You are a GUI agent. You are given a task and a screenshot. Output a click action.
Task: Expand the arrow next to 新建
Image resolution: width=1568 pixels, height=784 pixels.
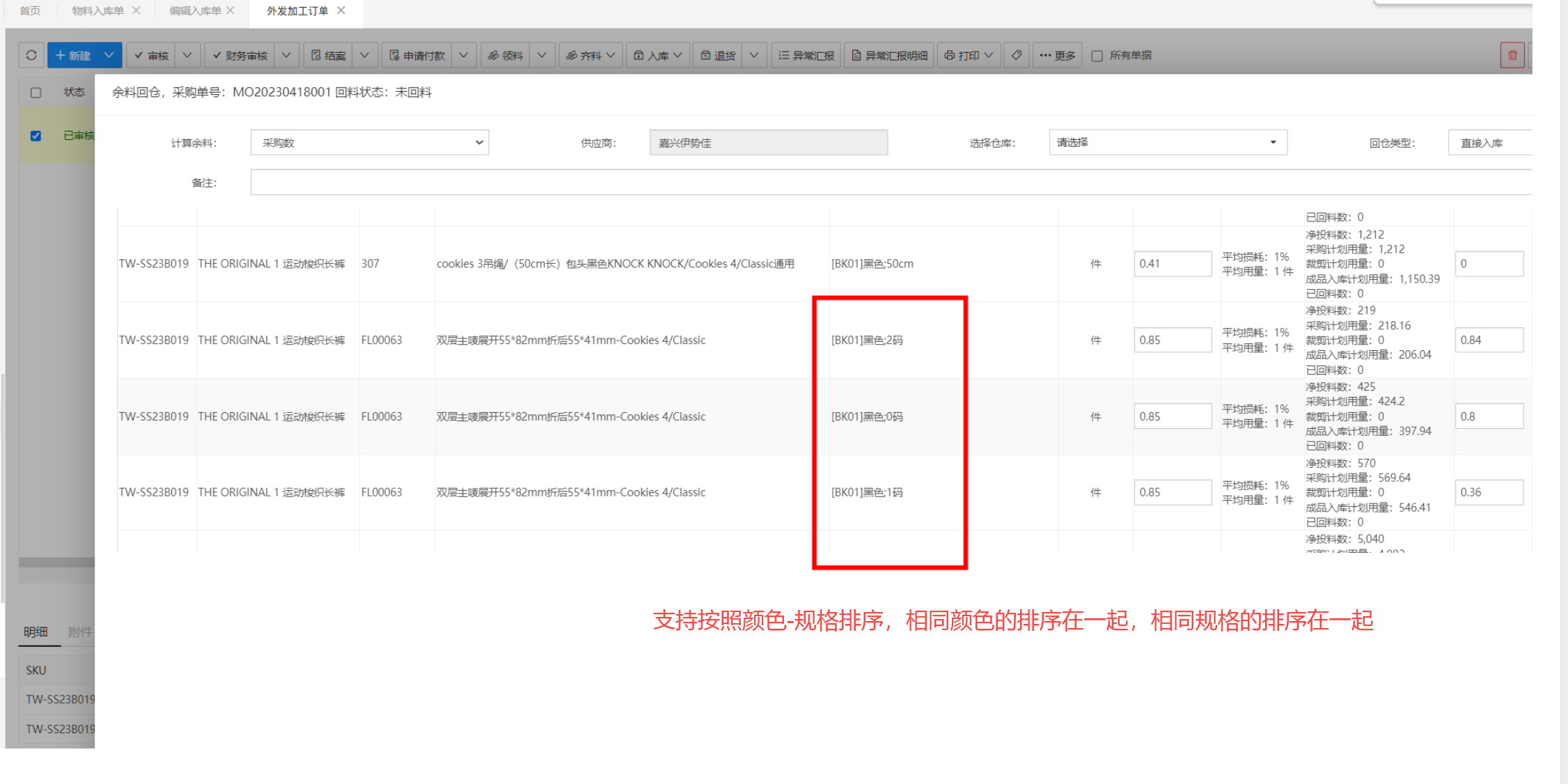pos(109,55)
